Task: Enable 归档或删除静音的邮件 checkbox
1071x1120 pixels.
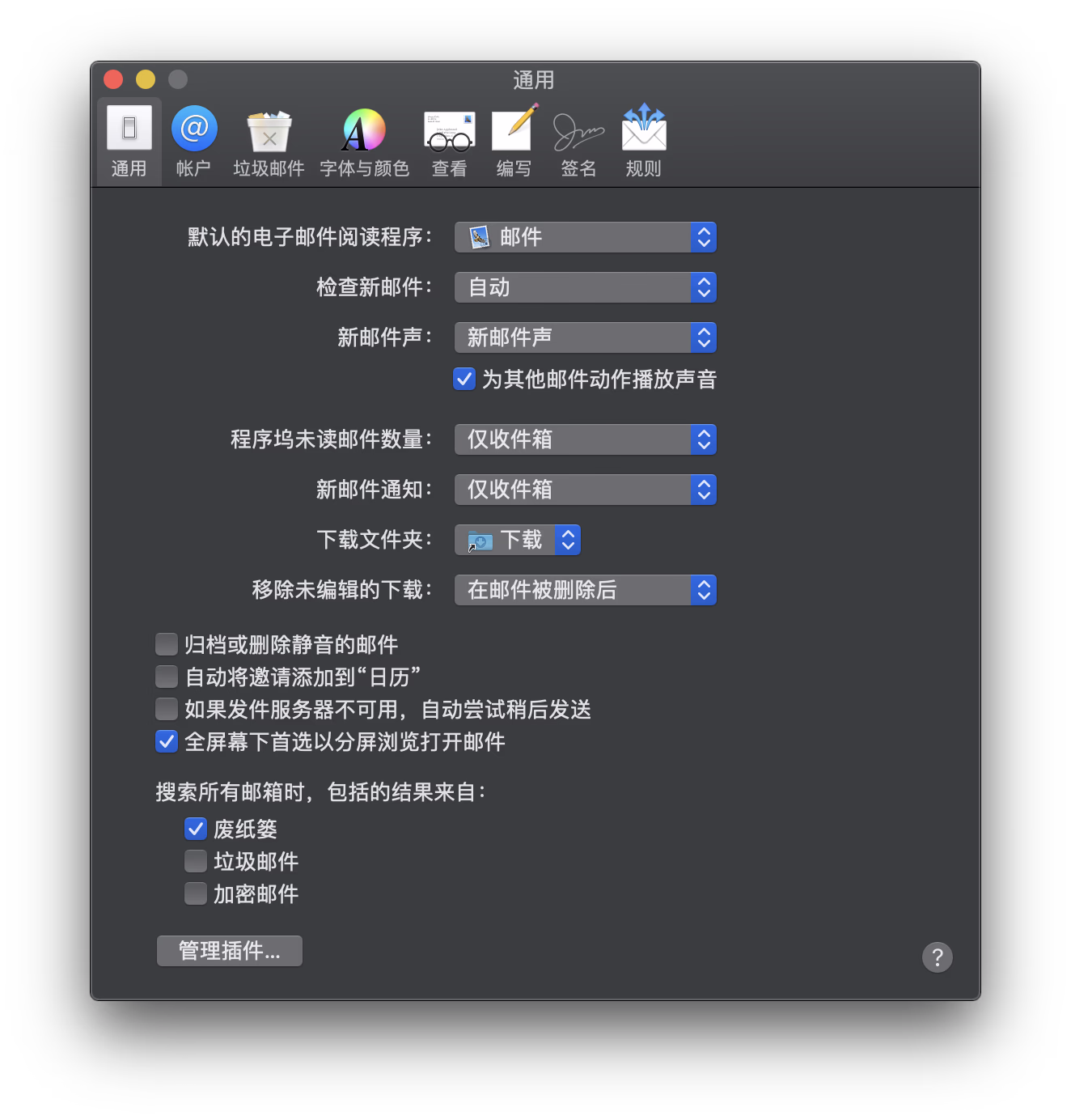Action: click(167, 644)
